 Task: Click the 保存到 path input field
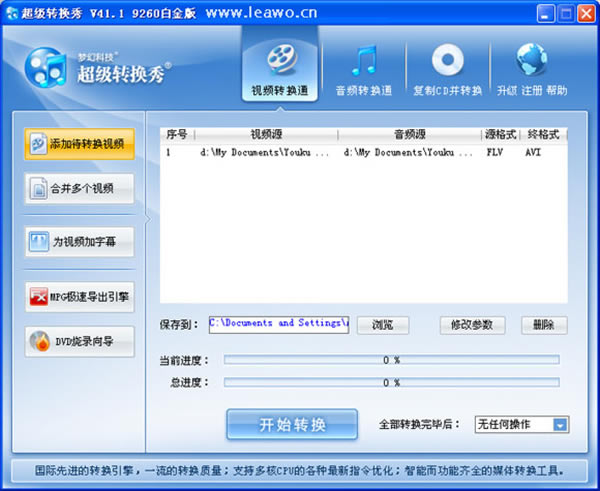click(279, 325)
